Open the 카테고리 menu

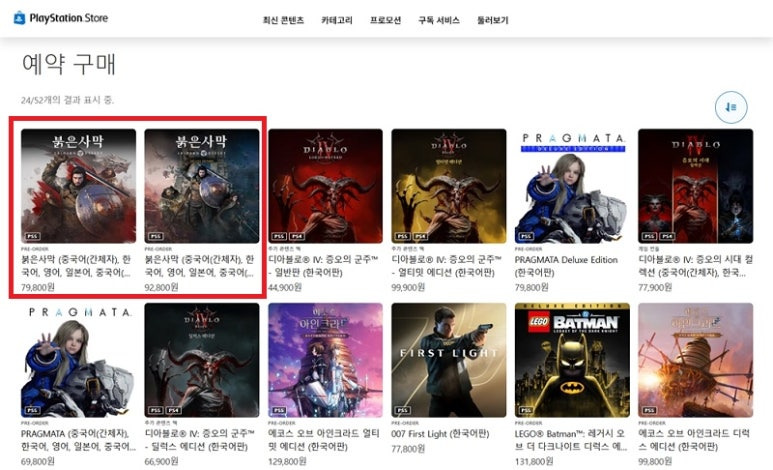click(337, 20)
